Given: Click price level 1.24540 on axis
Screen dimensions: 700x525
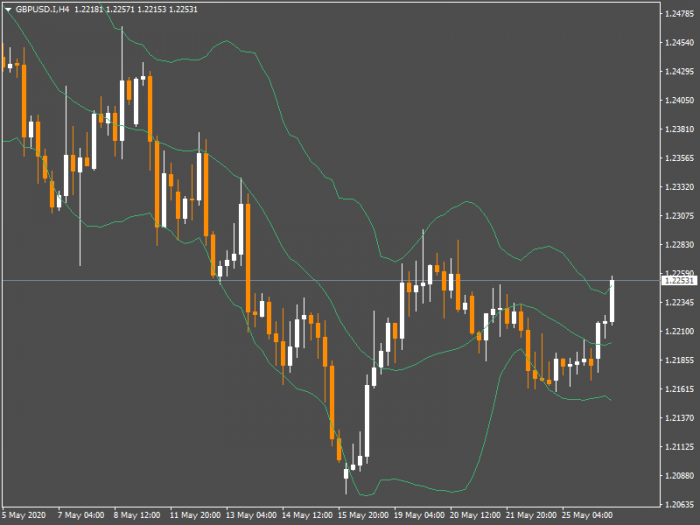Looking at the screenshot, I should 679,42.
